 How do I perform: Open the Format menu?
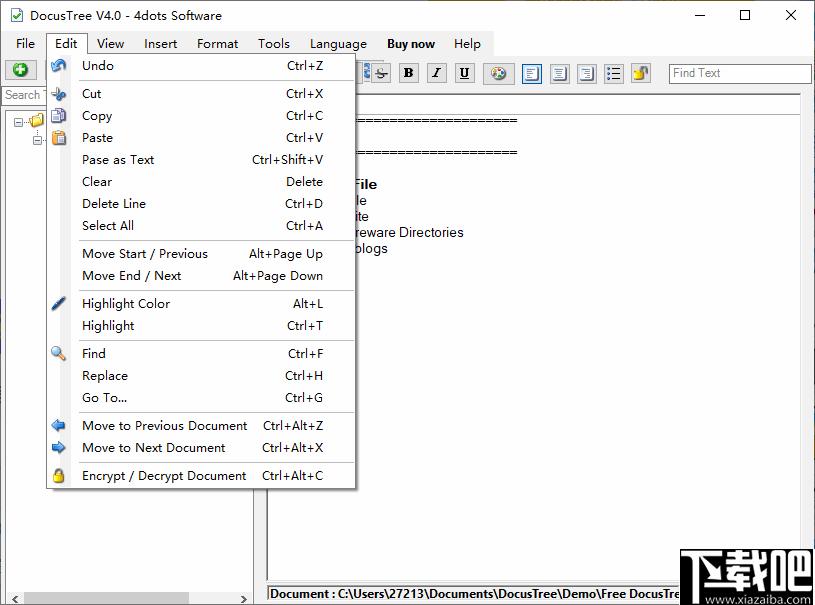[217, 44]
